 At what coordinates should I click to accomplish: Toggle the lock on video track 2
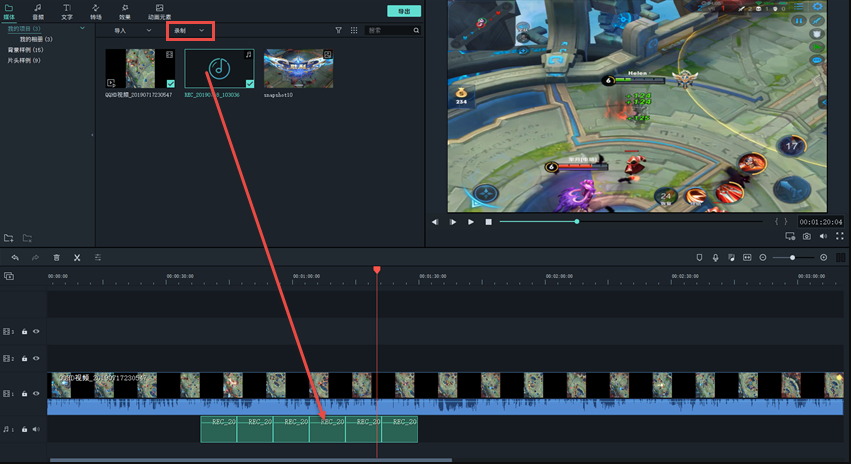(24, 358)
